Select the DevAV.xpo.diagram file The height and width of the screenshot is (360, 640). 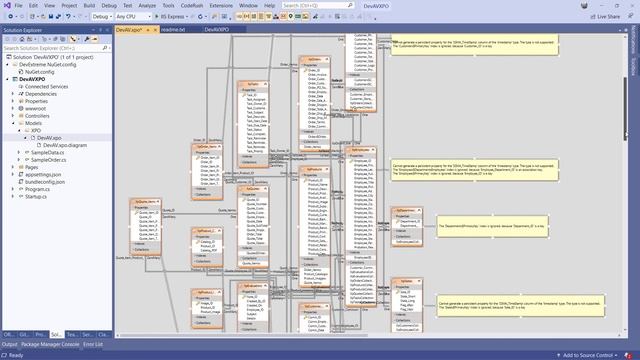pos(65,145)
